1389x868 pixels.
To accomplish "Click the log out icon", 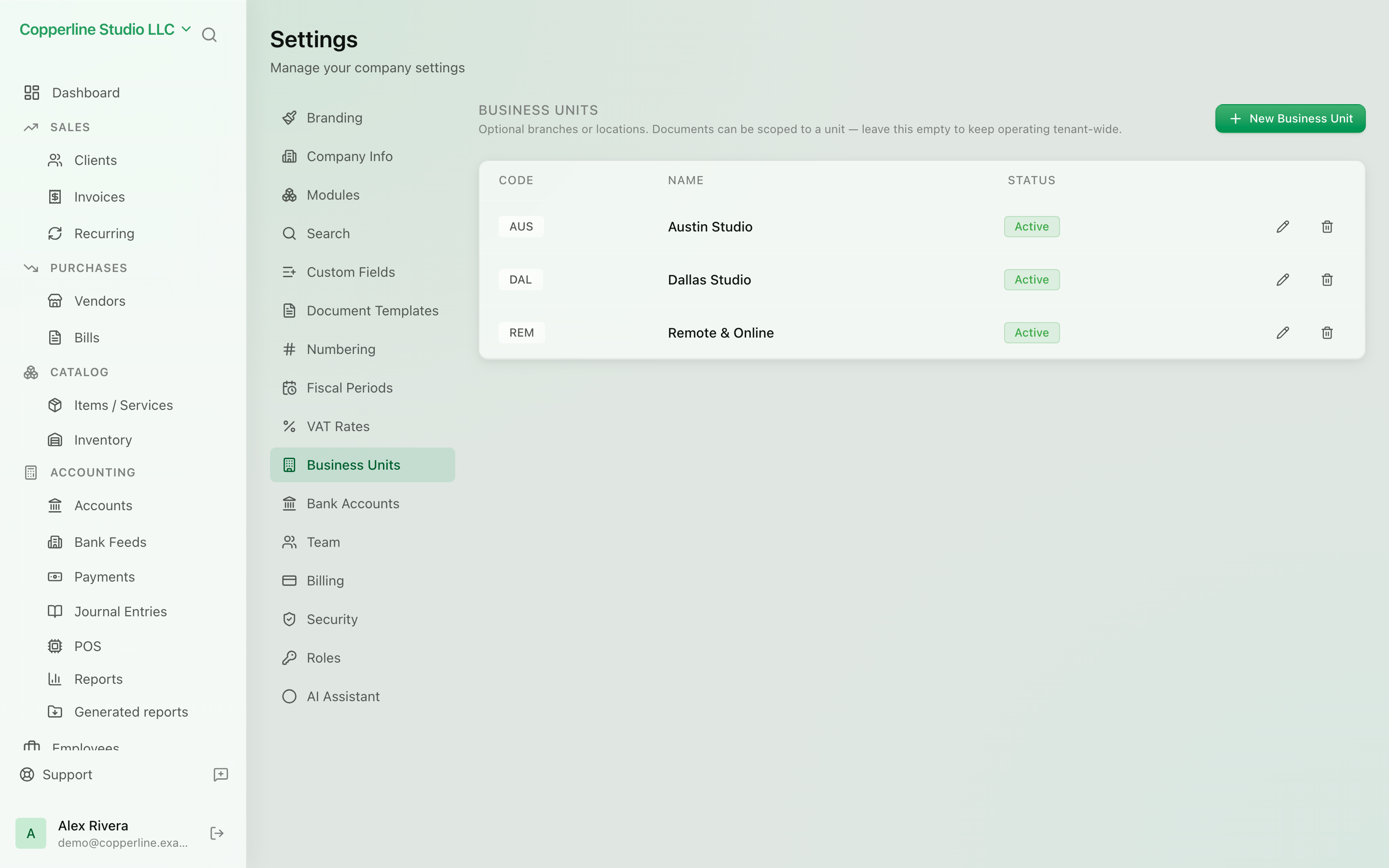I will pos(217,834).
